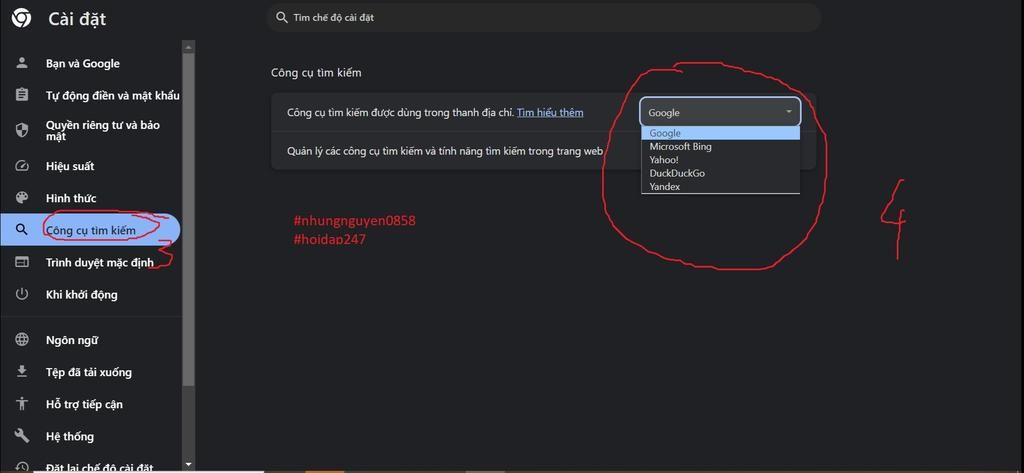Click the person icon beside Bạn và Google
This screenshot has height=473, width=1024.
tap(22, 63)
